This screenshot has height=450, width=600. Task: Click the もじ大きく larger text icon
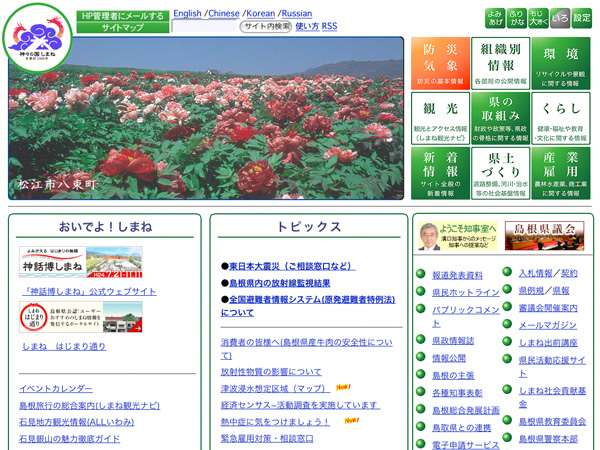pyautogui.click(x=538, y=17)
